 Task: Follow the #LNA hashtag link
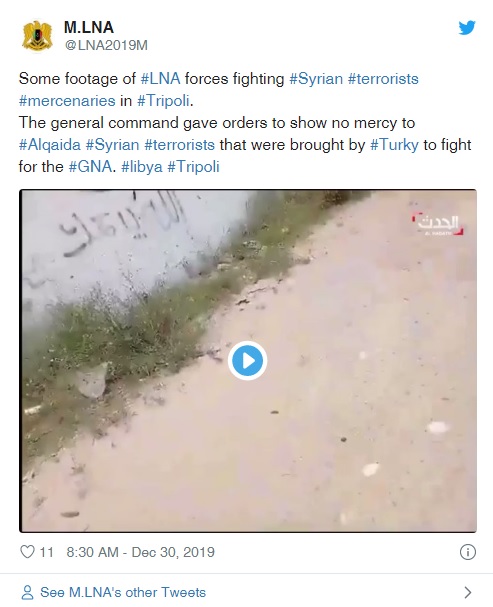click(160, 79)
